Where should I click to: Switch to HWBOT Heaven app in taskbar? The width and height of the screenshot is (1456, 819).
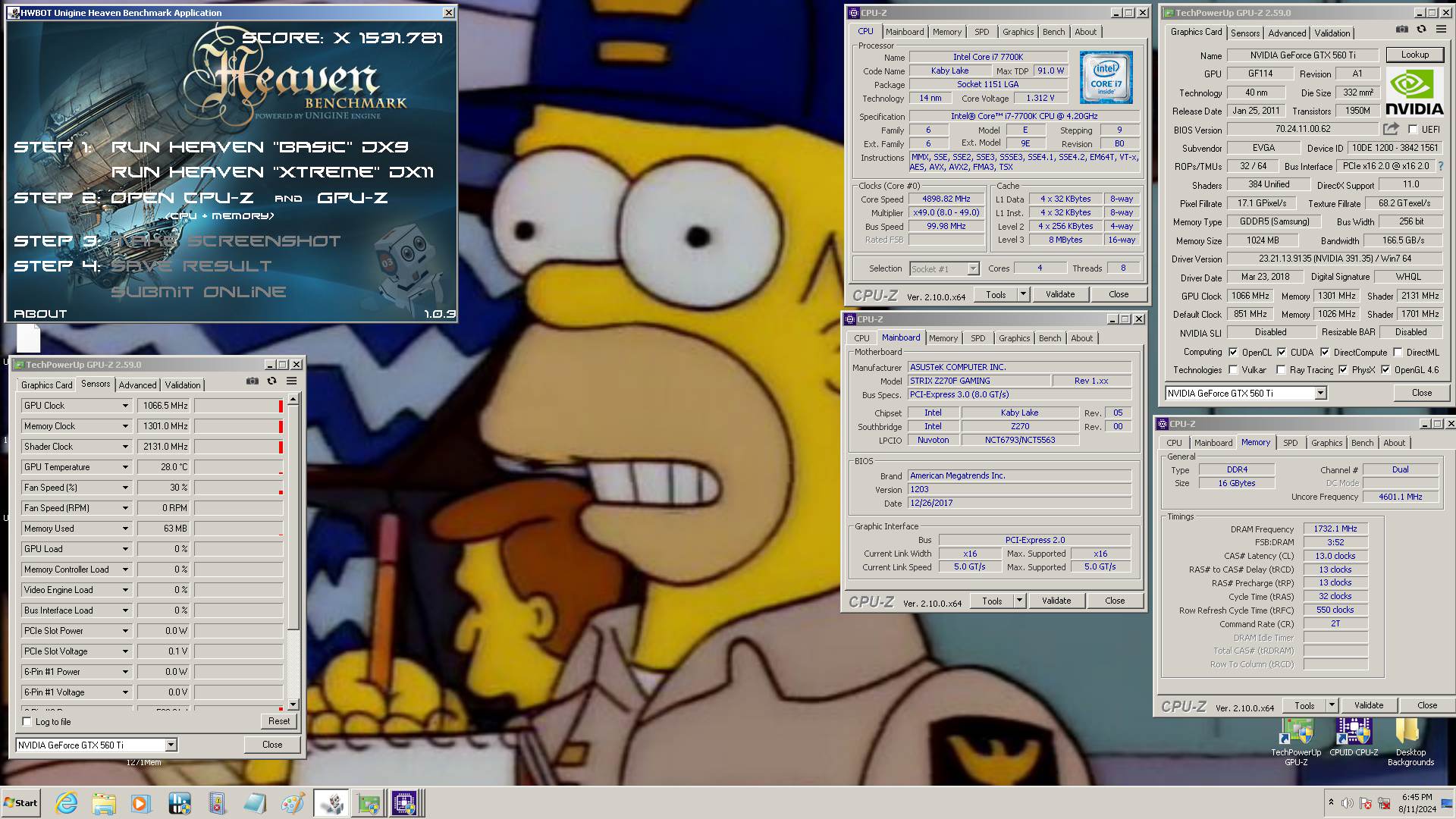click(x=331, y=803)
